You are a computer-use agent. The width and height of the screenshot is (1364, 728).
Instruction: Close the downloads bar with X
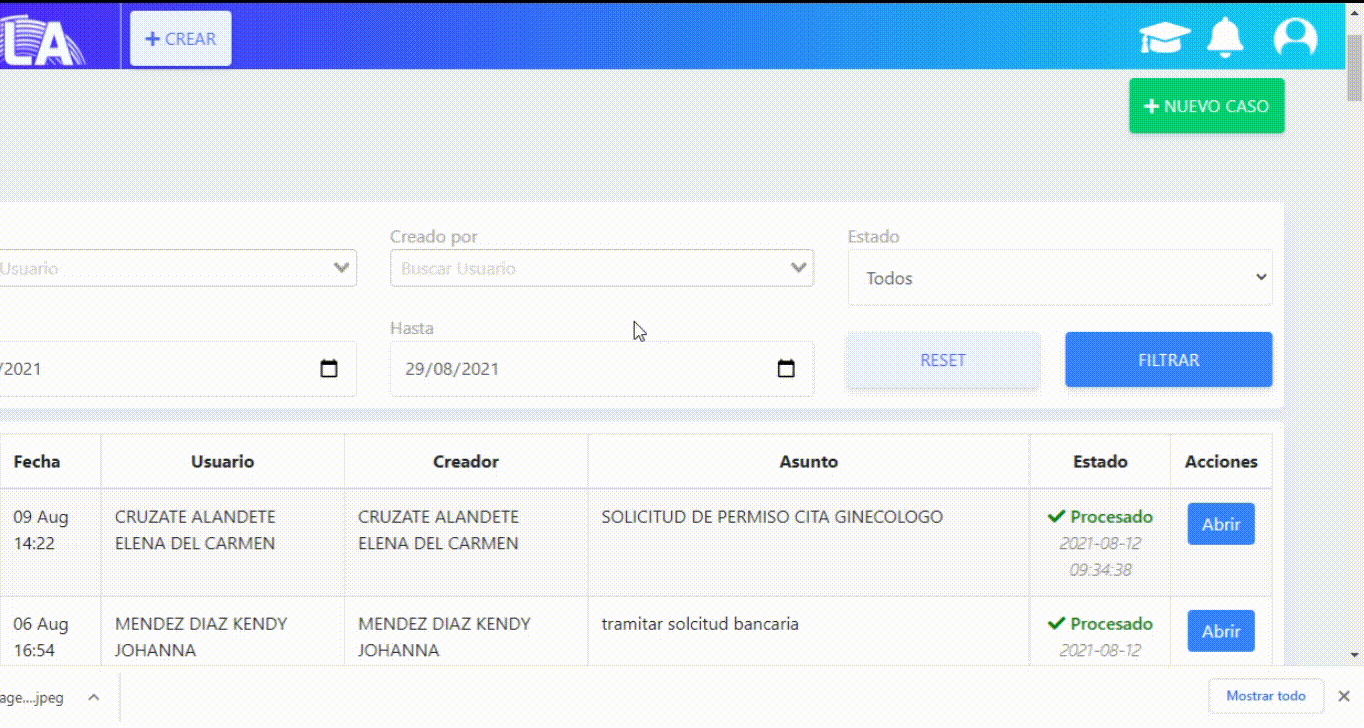pyautogui.click(x=1344, y=696)
